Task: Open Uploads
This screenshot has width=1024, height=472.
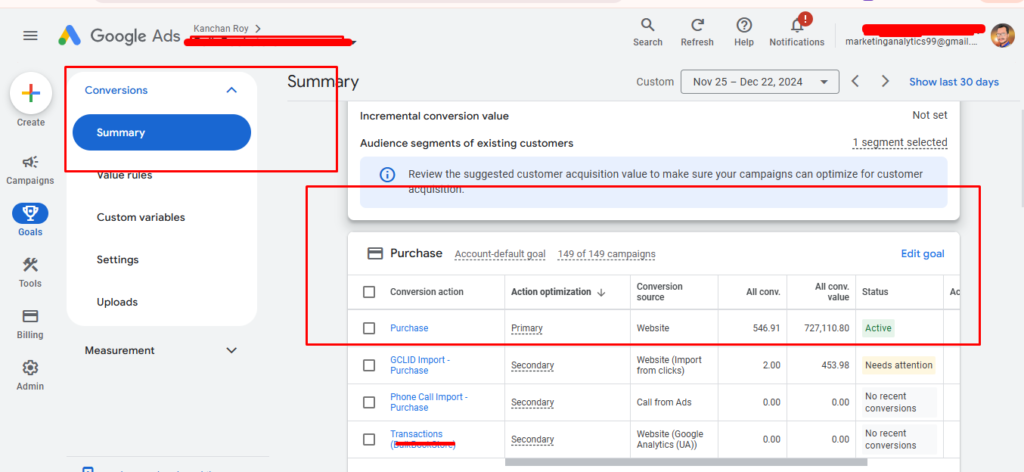Action: pos(117,302)
